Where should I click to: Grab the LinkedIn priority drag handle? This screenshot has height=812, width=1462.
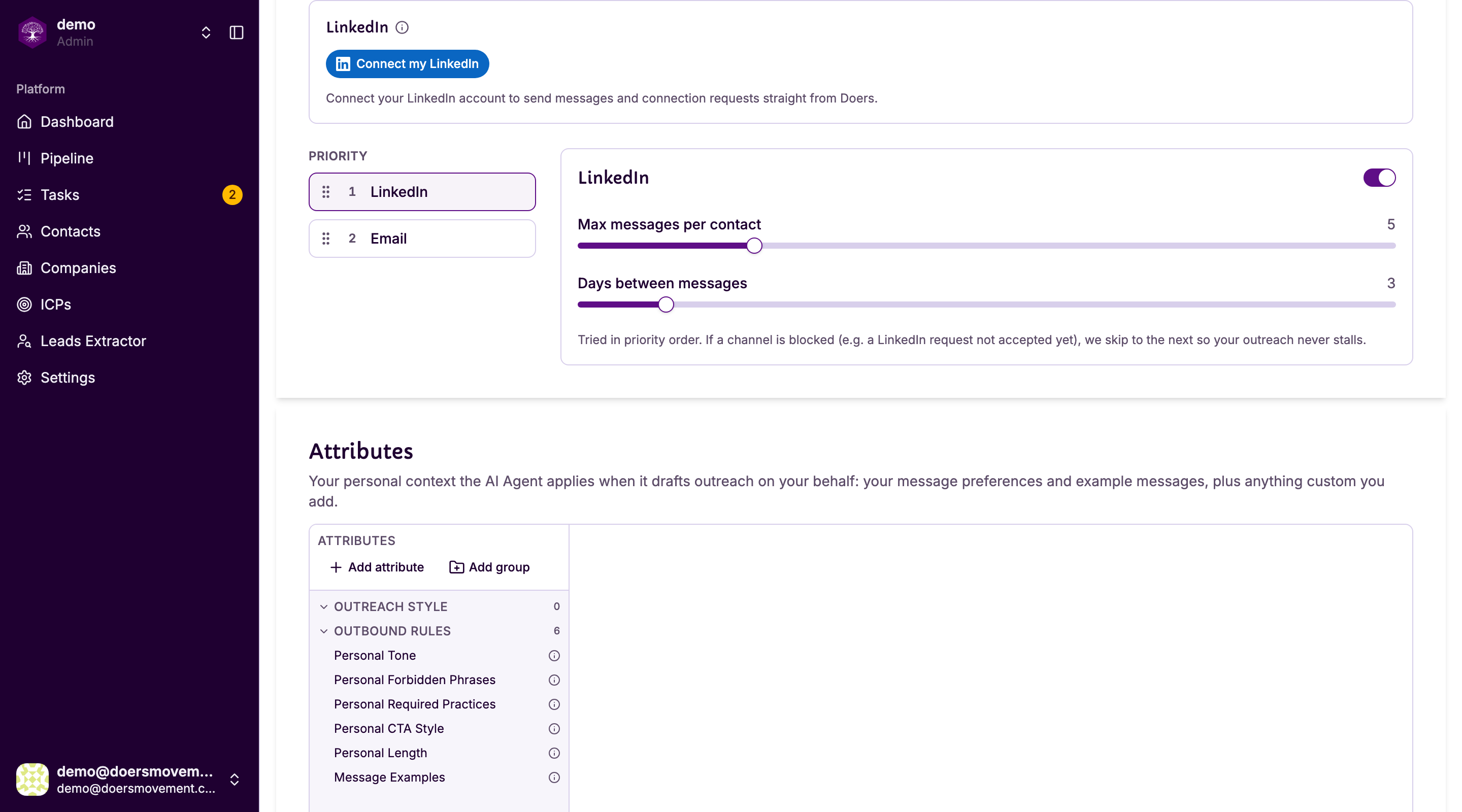[326, 192]
